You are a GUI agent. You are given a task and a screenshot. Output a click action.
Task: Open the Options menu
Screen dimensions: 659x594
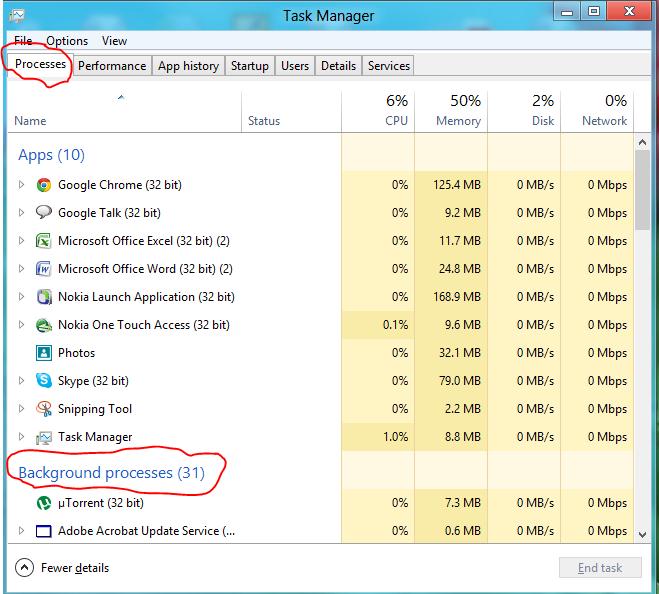point(67,41)
